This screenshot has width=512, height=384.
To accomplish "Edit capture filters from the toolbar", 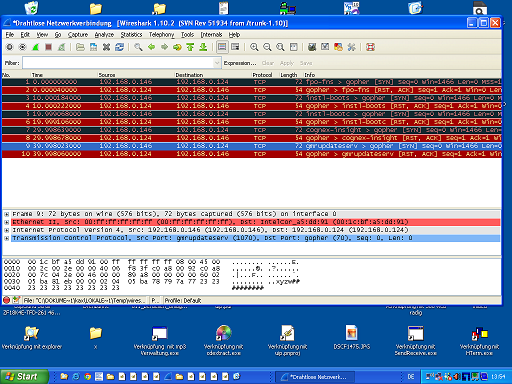I will [x=312, y=47].
